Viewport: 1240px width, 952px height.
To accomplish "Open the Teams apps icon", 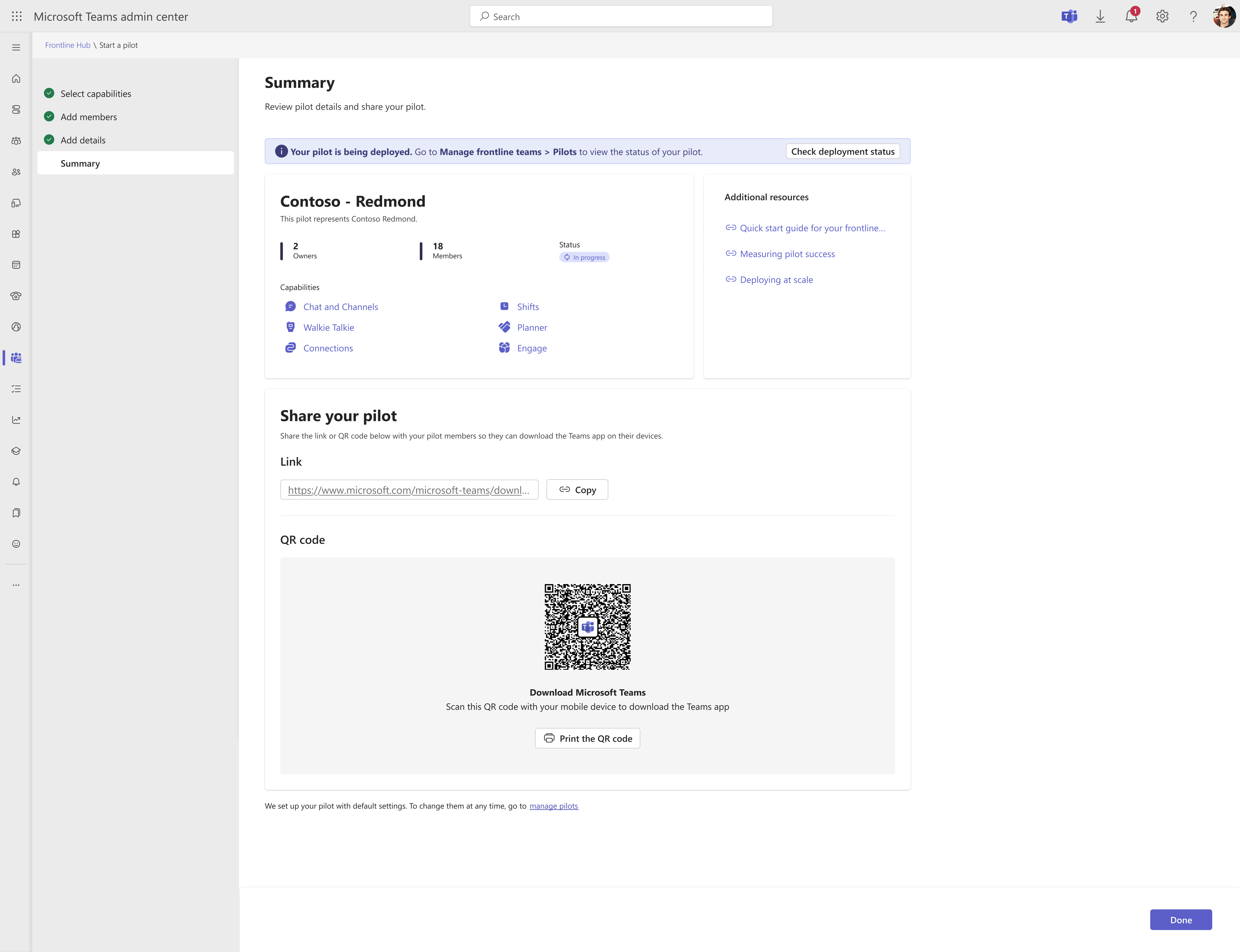I will [x=16, y=234].
